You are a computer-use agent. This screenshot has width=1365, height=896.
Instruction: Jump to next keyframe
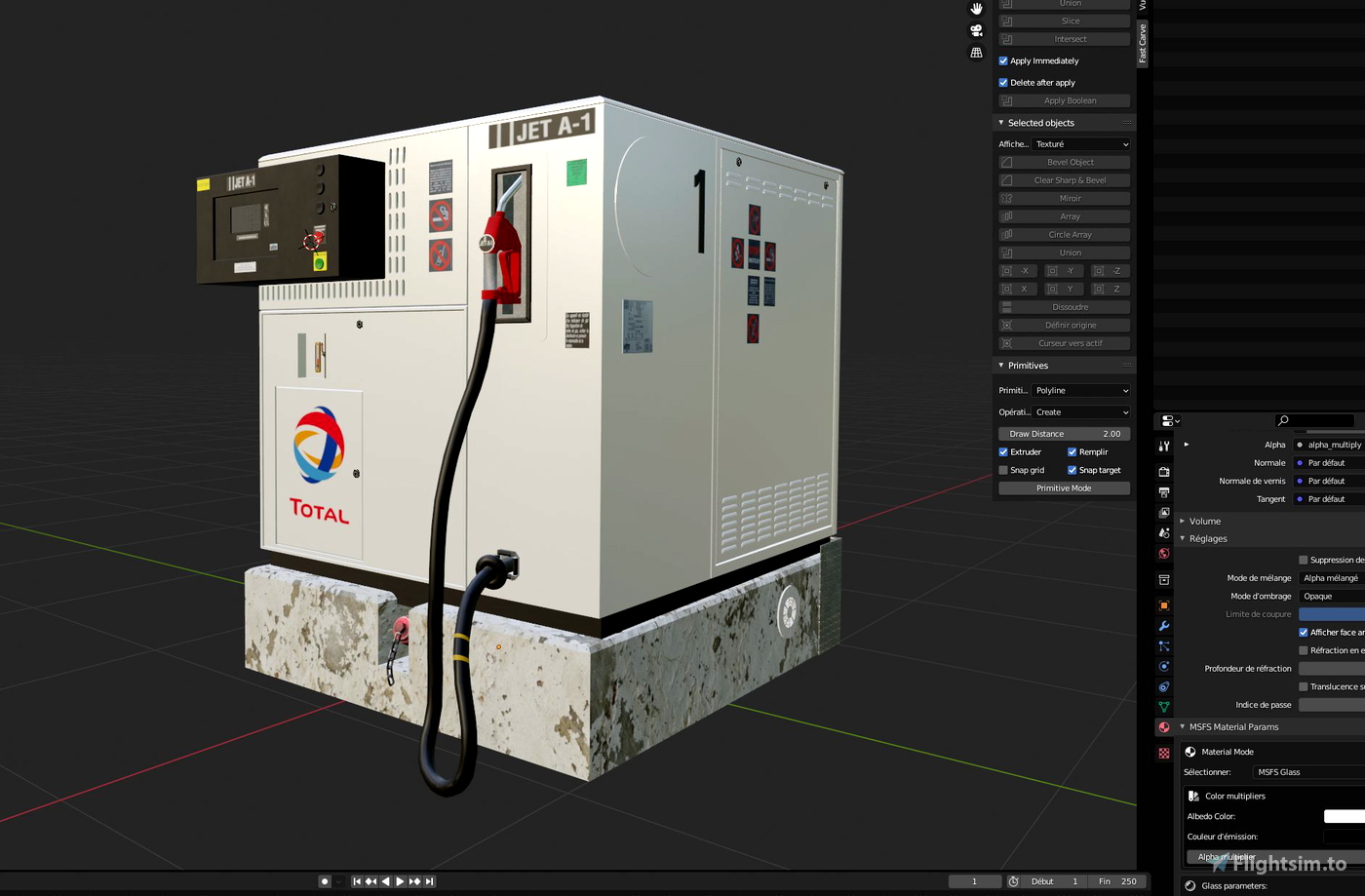[414, 881]
